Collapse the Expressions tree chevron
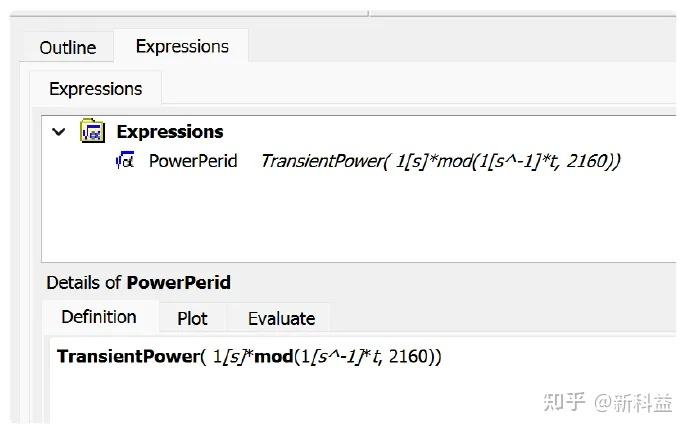The image size is (689, 430). tap(58, 132)
